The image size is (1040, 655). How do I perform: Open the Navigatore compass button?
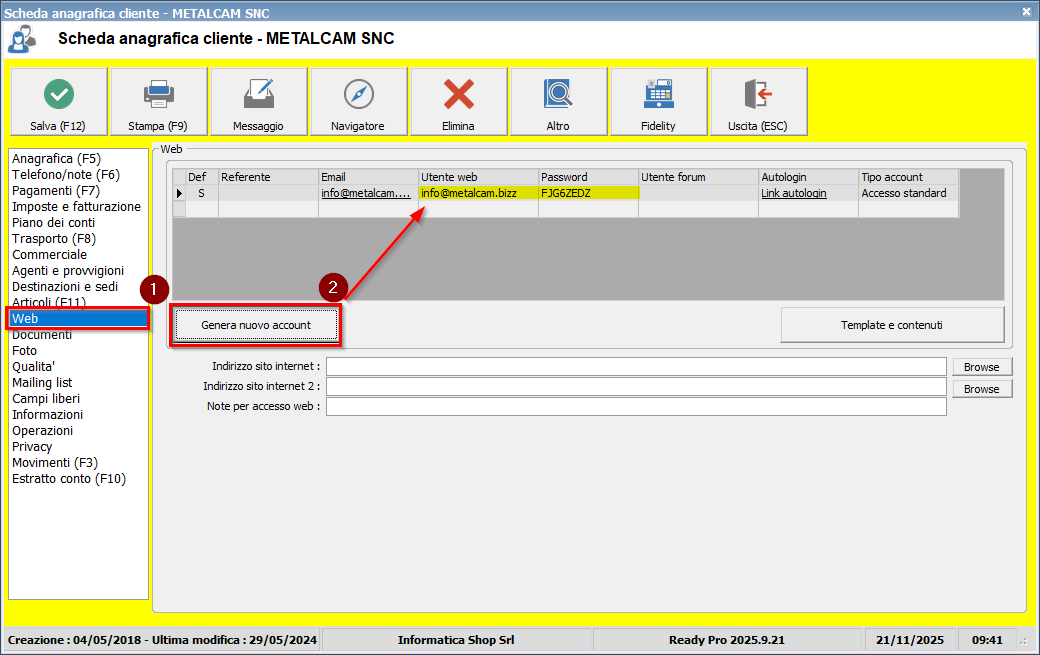point(358,101)
